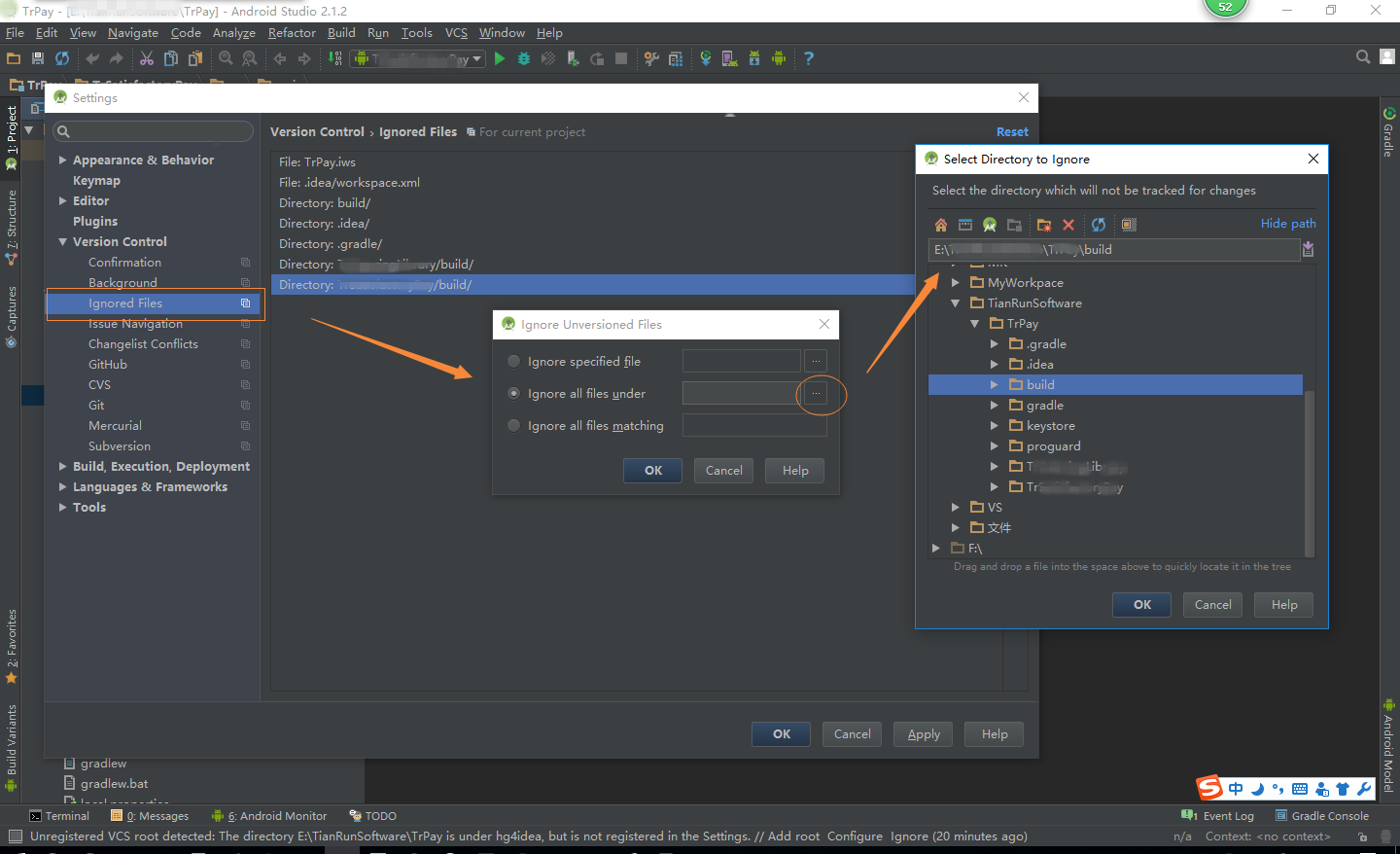Viewport: 1400px width, 854px height.
Task: Click the path history icon beside path field
Action: click(x=1308, y=250)
